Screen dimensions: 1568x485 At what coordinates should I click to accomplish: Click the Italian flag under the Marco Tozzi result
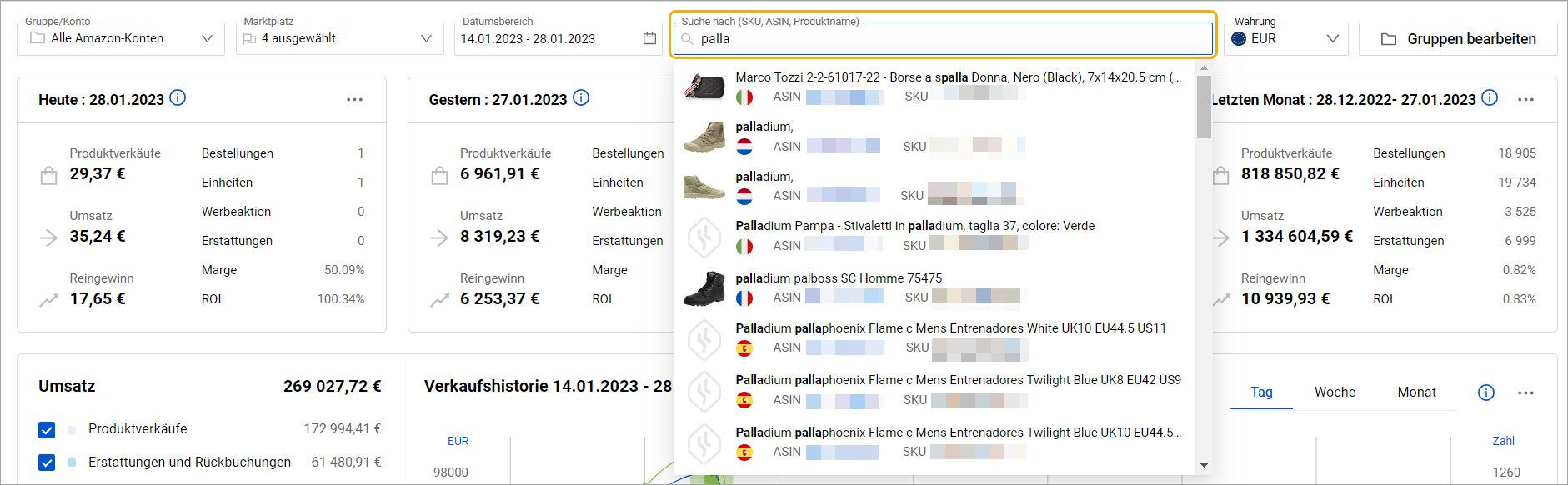pos(744,97)
